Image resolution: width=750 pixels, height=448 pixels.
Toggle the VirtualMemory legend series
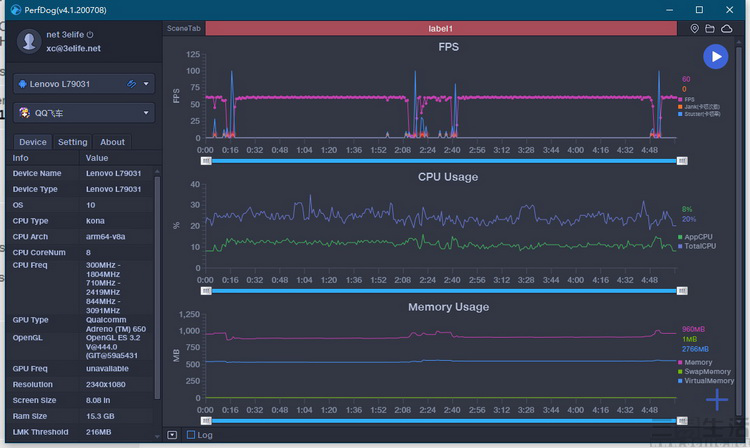coord(706,381)
